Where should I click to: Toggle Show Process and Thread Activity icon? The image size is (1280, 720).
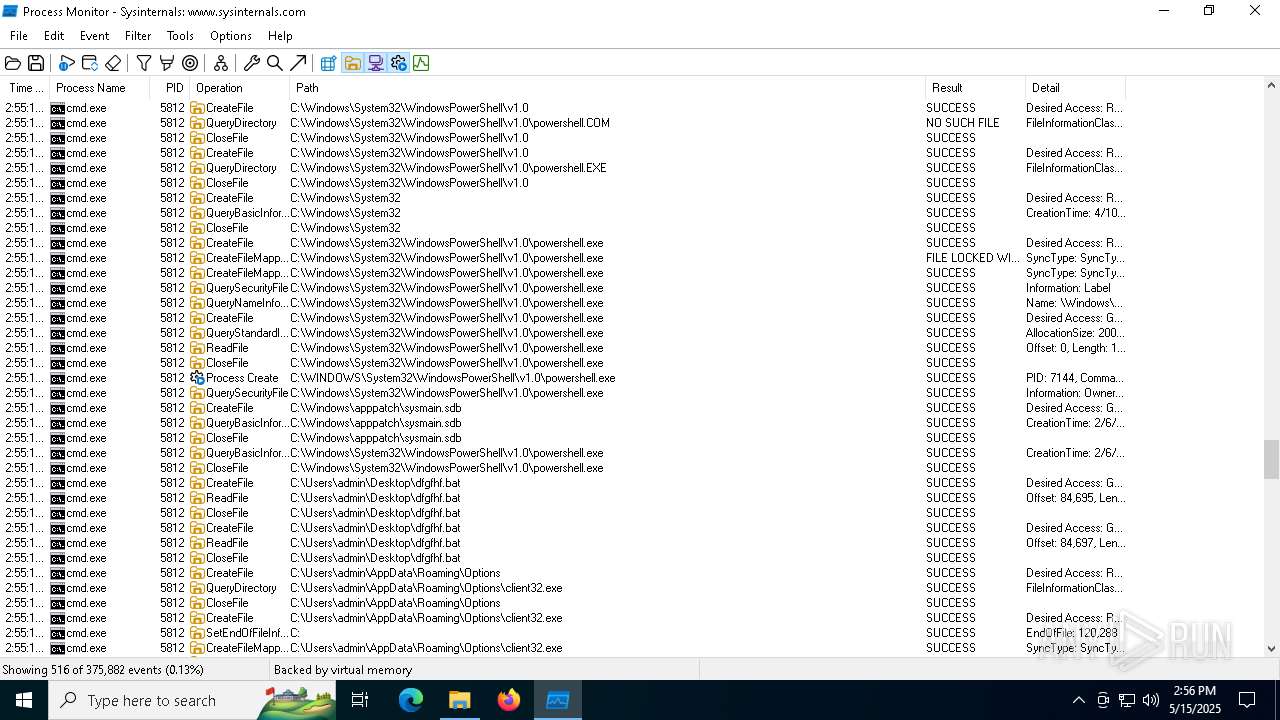[398, 63]
